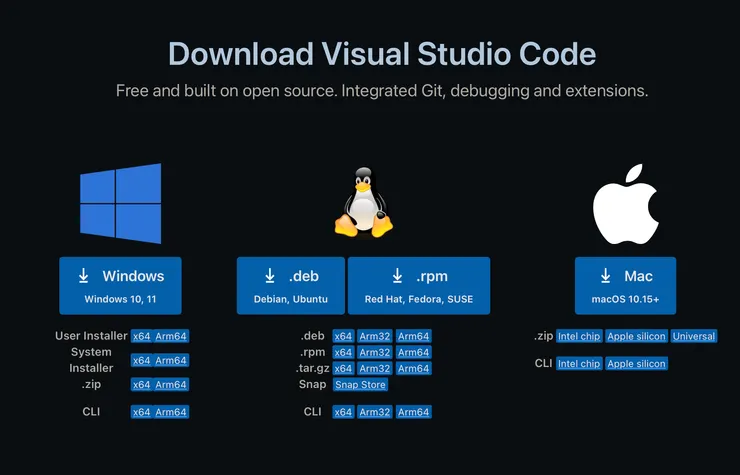Get Windows User Installer Arm64
This screenshot has width=740, height=475.
[171, 336]
